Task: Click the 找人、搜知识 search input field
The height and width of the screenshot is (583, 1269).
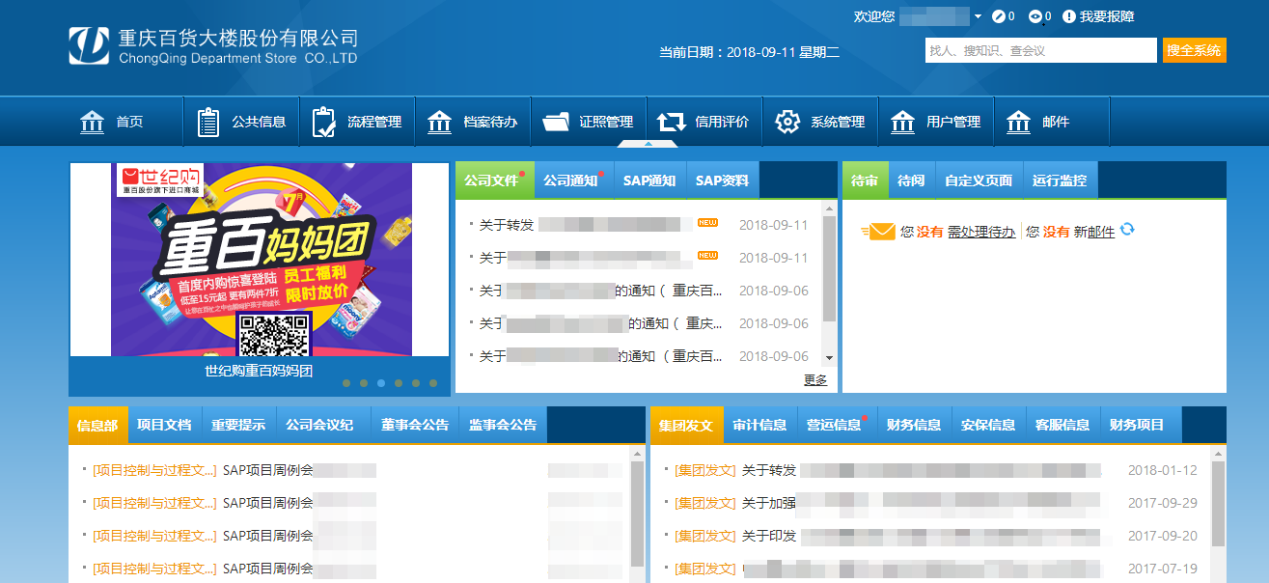Action: click(1040, 50)
